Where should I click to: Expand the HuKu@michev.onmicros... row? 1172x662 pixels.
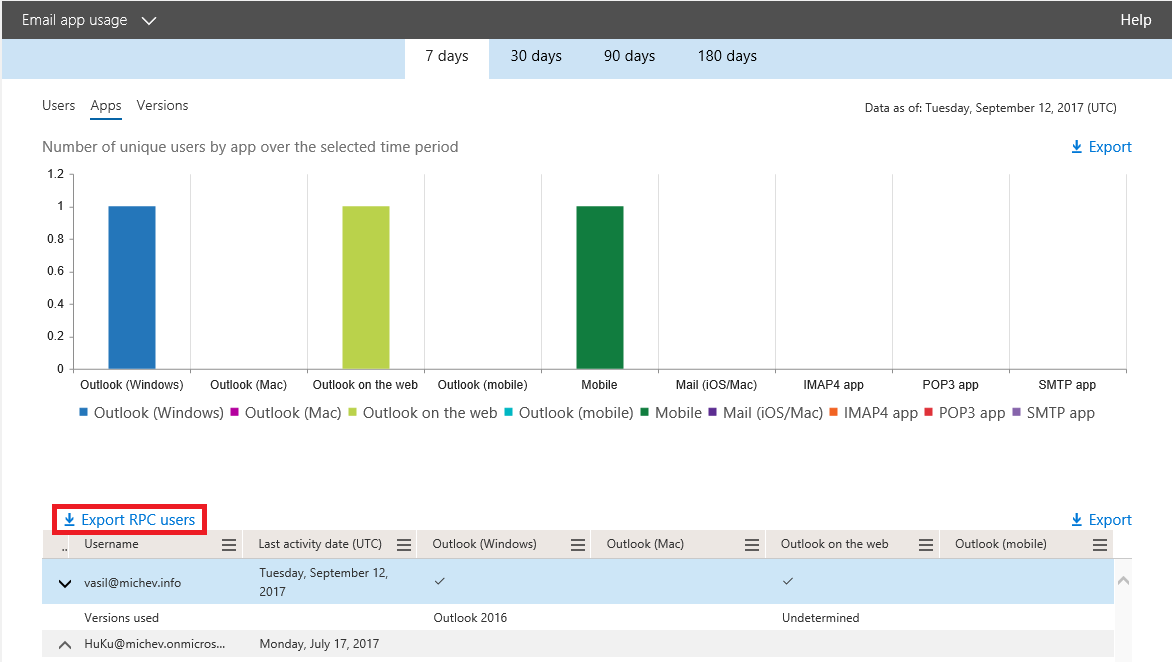65,645
